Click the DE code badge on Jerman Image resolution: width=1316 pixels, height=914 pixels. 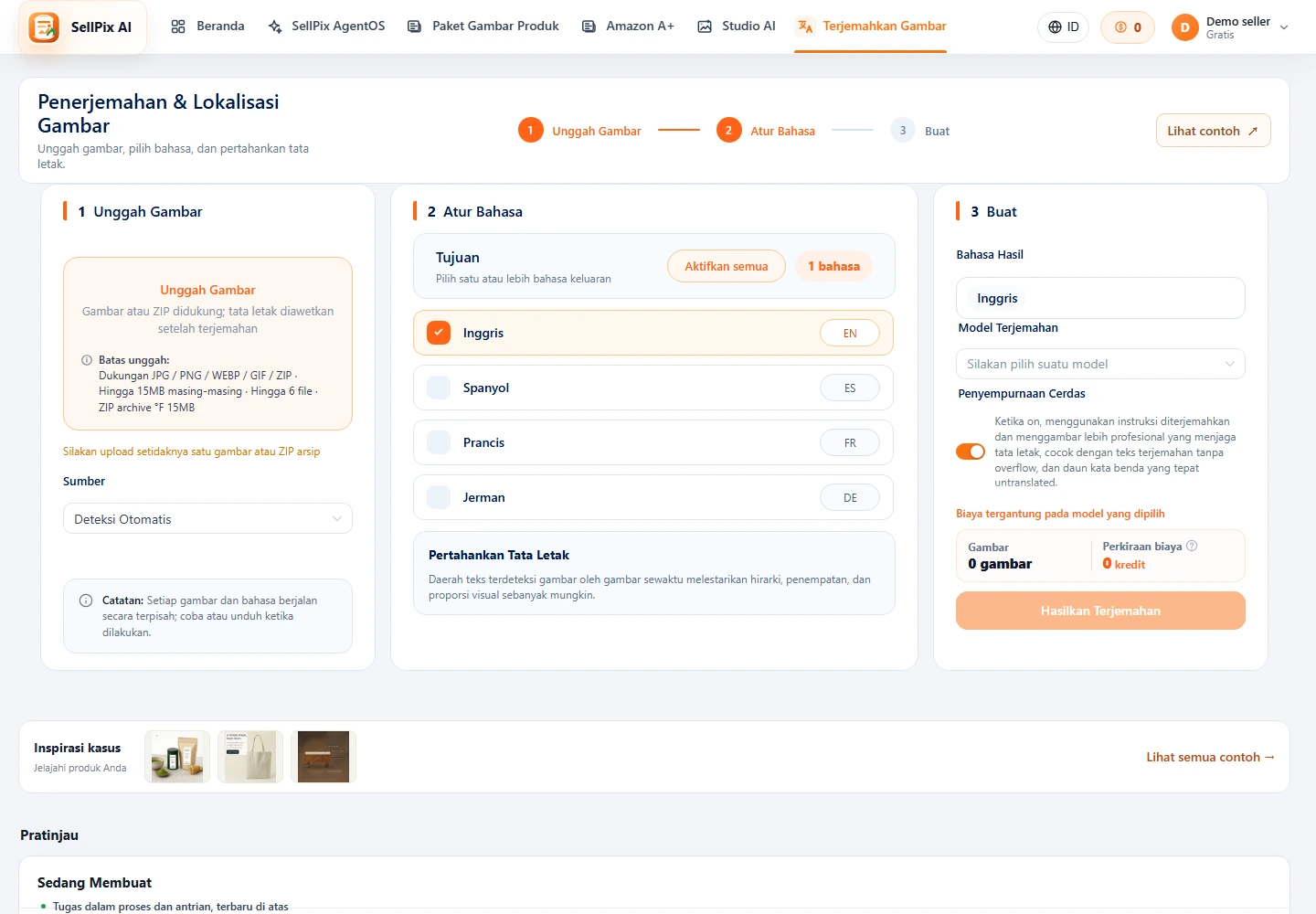click(850, 497)
